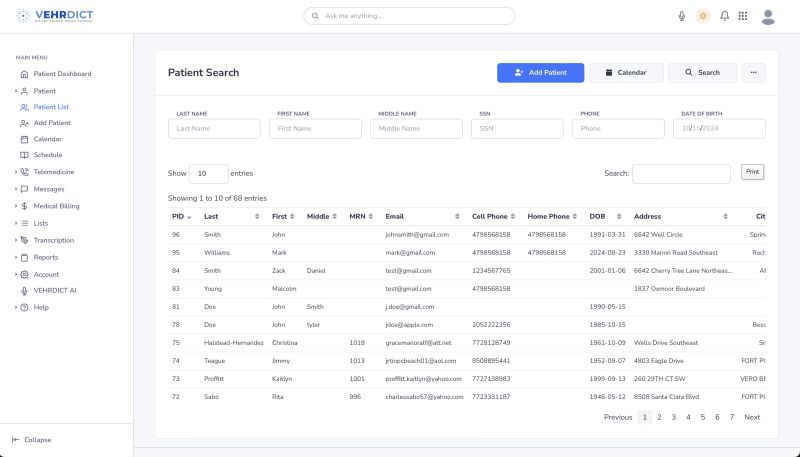Click the microphone icon in top bar

pyautogui.click(x=682, y=16)
